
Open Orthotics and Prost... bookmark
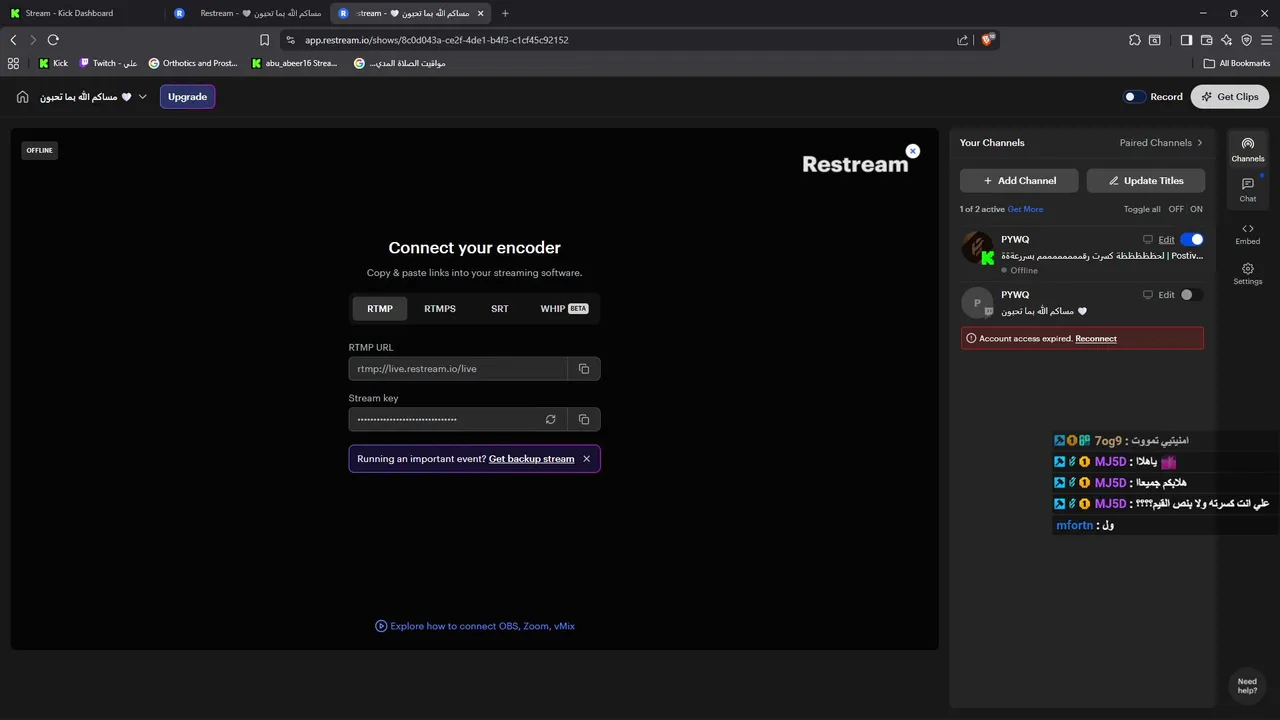193,63
